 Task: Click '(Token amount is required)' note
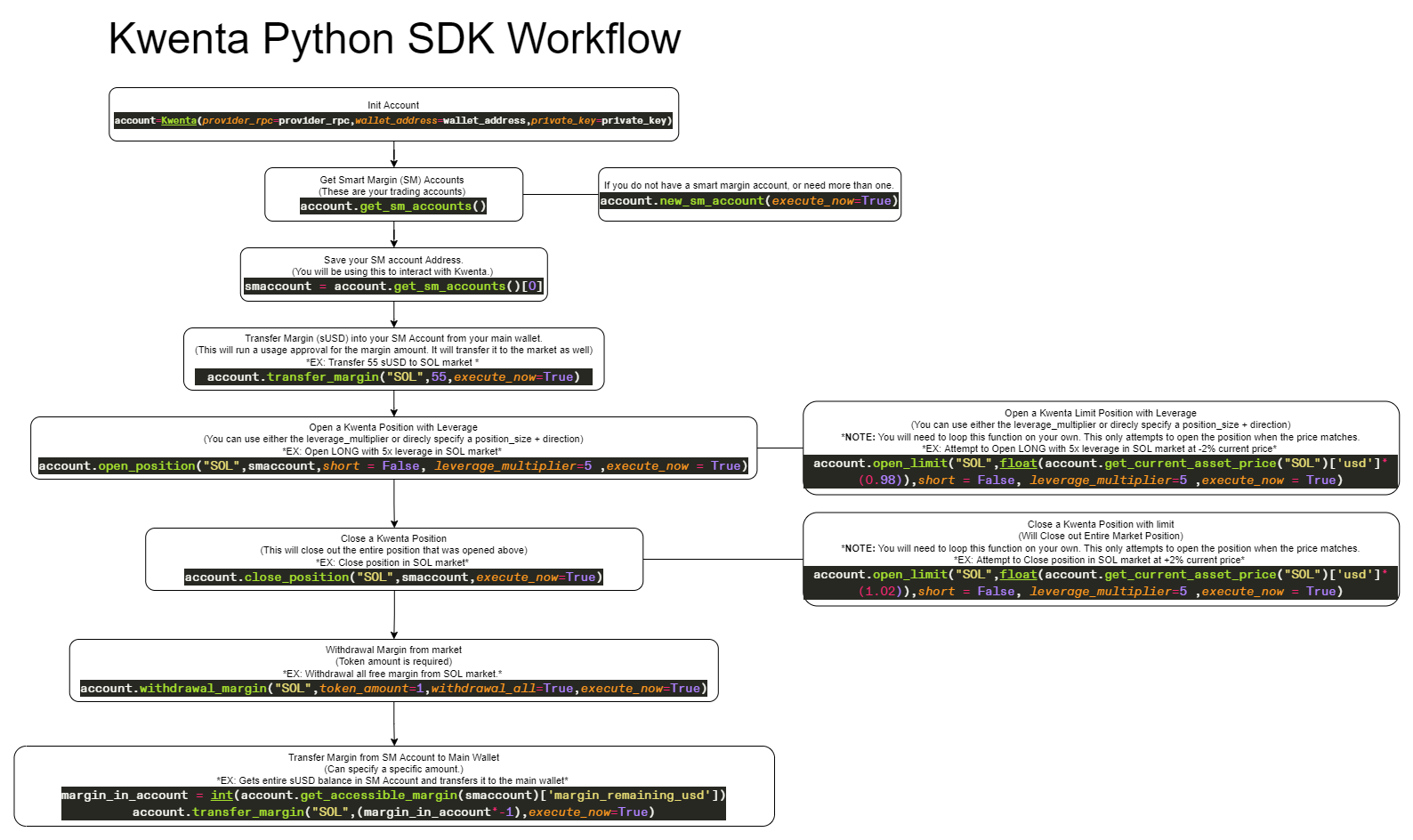tap(393, 661)
